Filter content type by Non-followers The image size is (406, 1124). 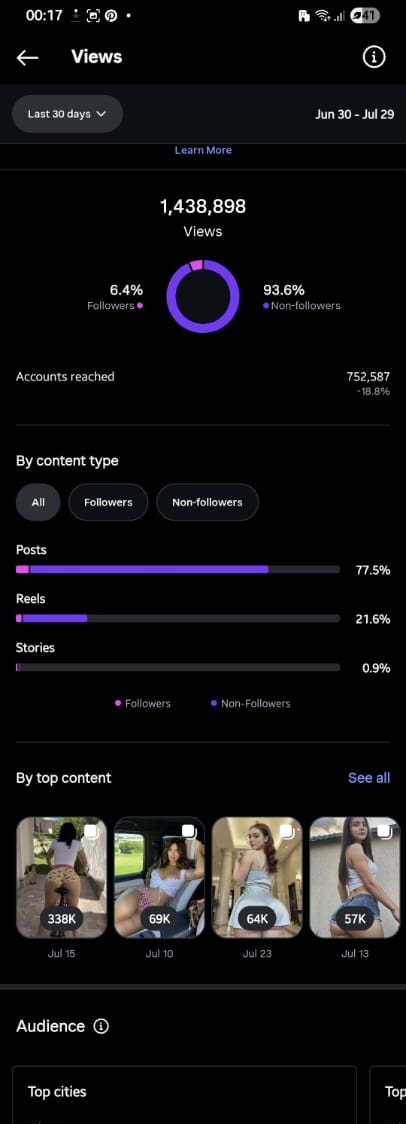(207, 503)
